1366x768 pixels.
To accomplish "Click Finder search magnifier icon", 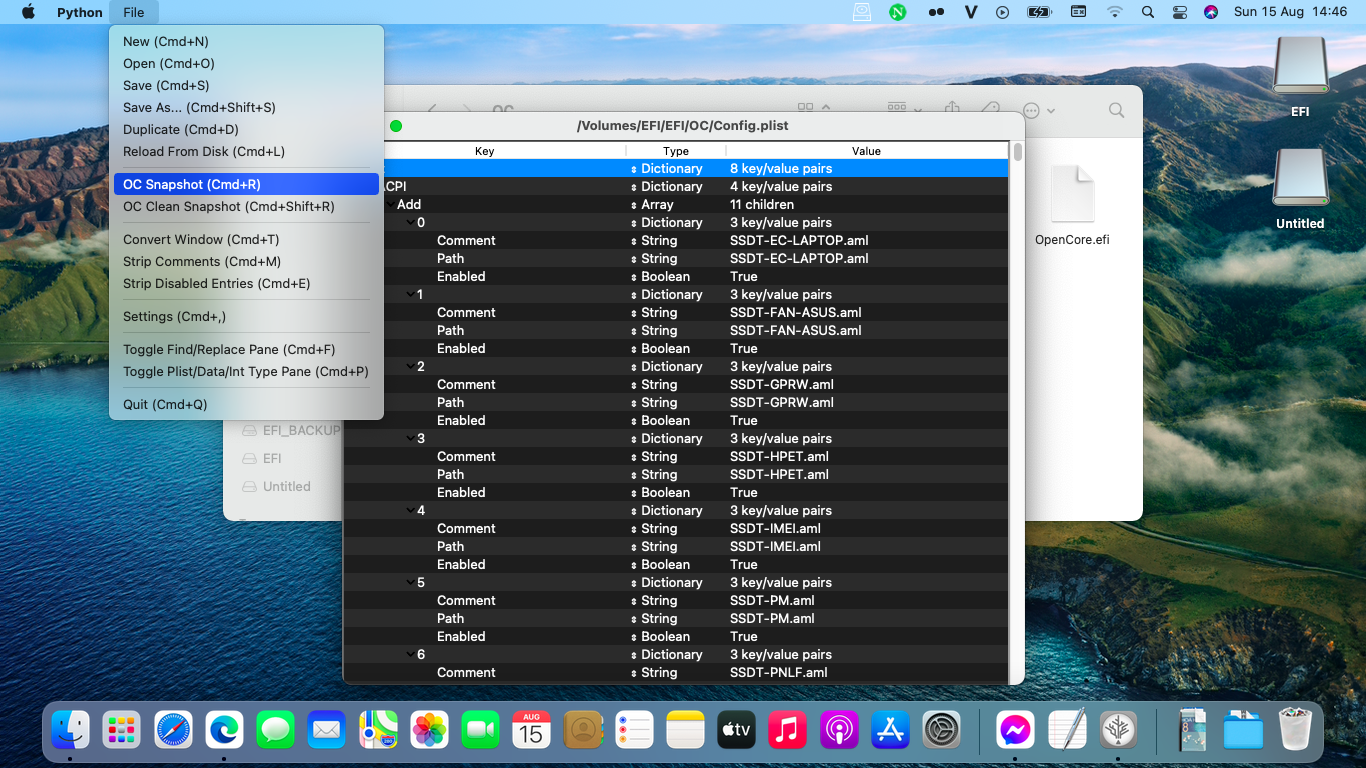I will (x=1117, y=110).
